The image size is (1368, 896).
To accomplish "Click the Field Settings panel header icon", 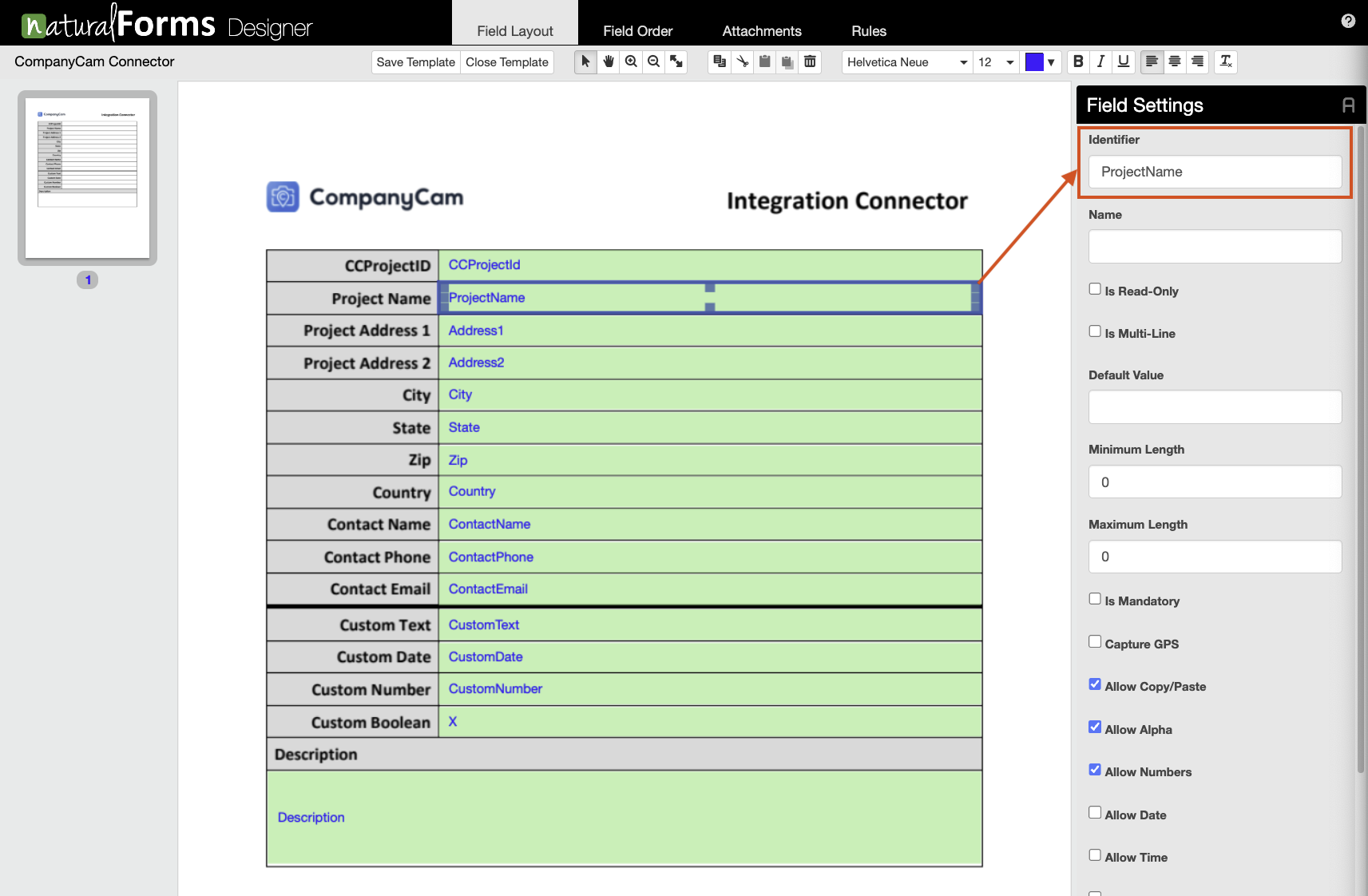I will [x=1348, y=105].
